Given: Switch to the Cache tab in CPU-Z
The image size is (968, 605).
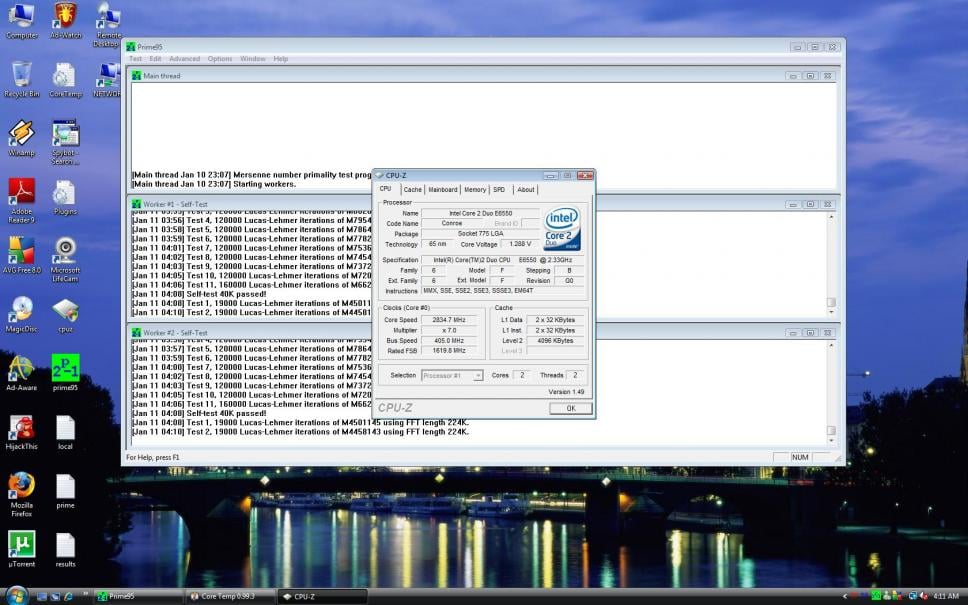Looking at the screenshot, I should [x=412, y=190].
